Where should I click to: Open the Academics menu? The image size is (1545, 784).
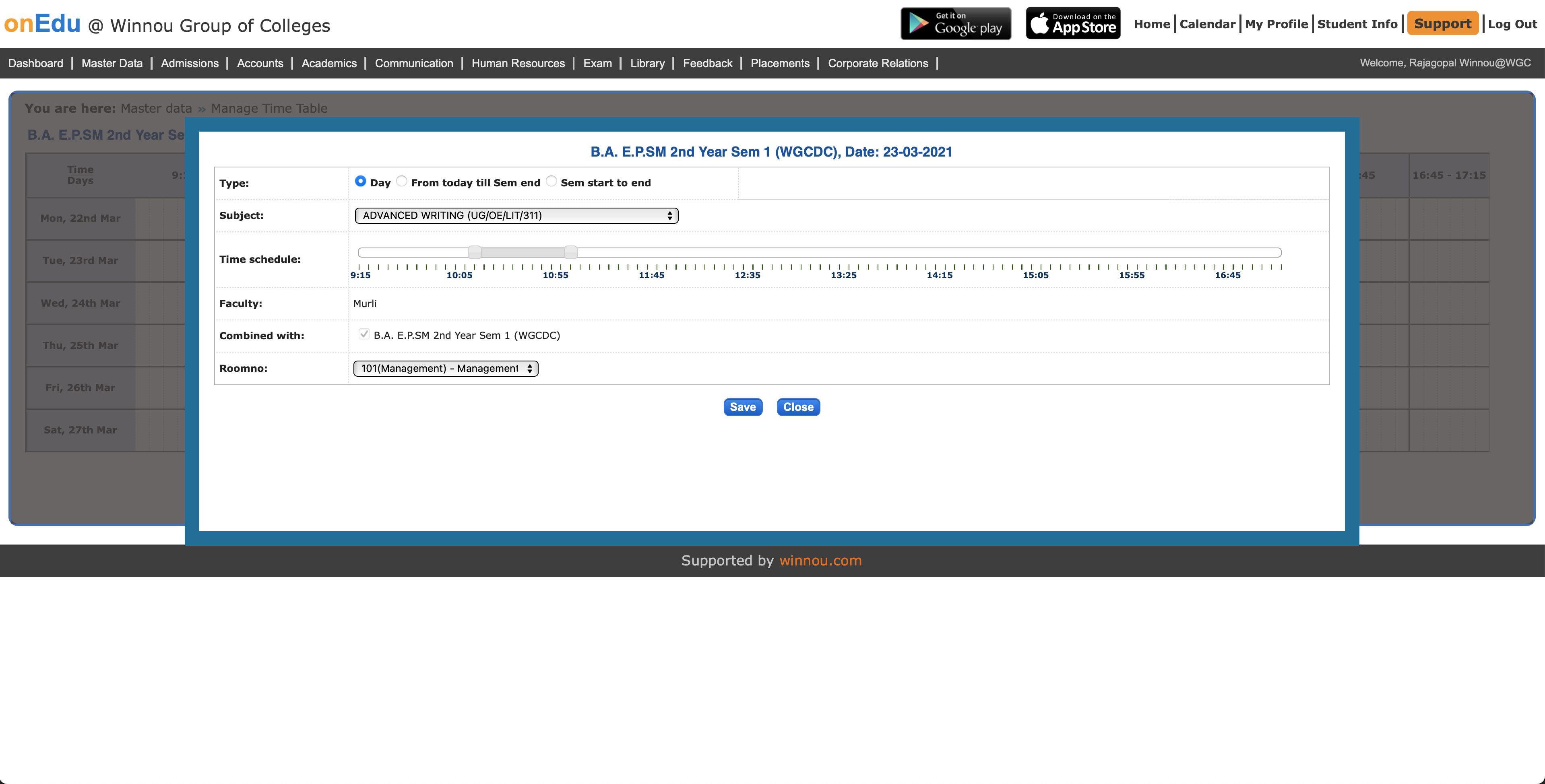(328, 63)
